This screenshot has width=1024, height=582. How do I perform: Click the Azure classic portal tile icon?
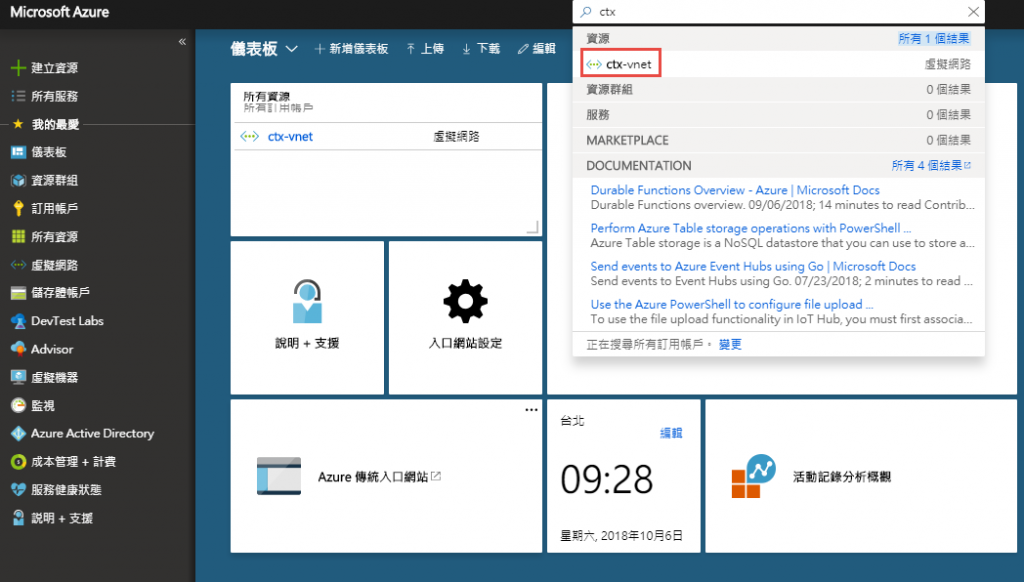279,476
